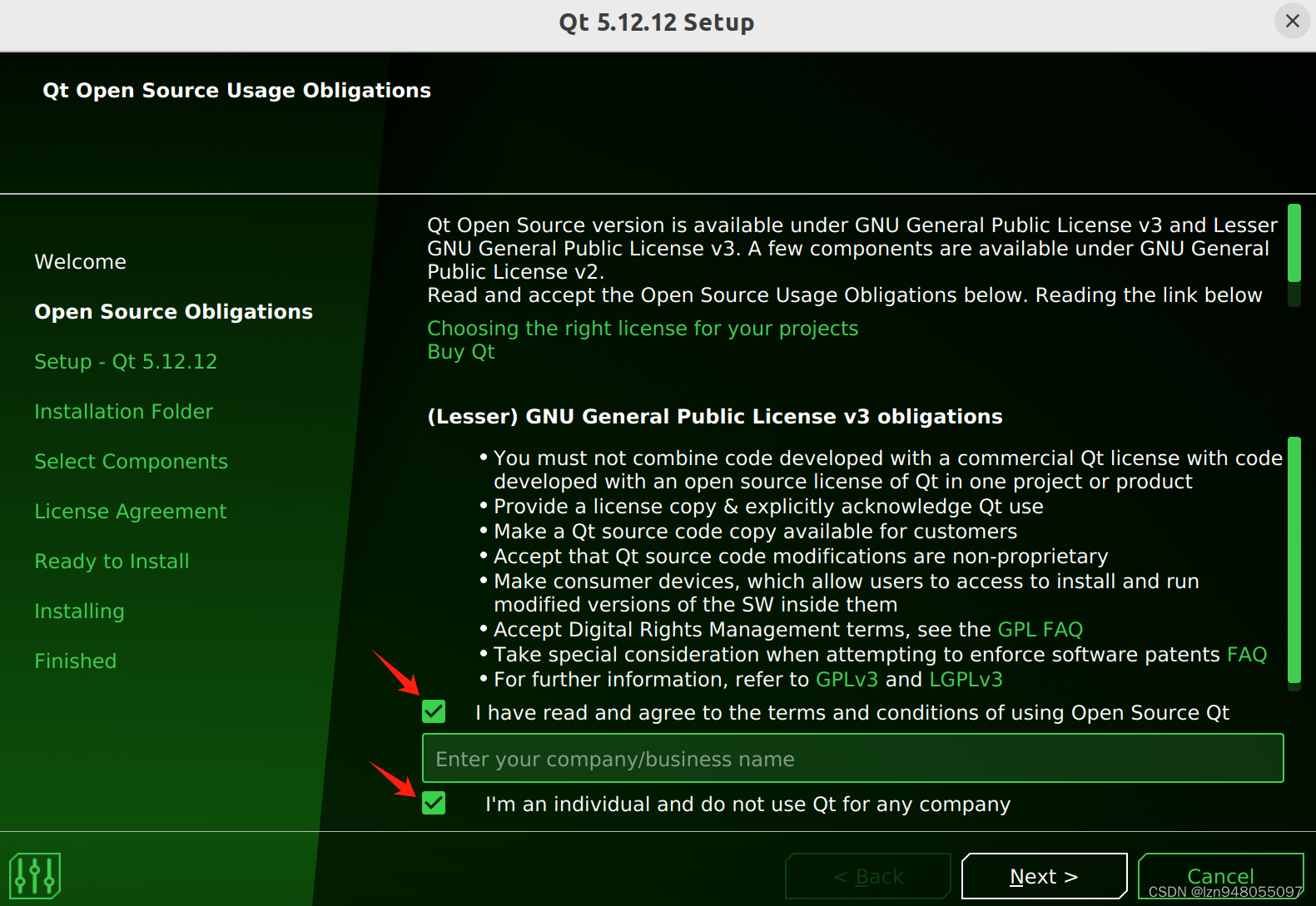This screenshot has height=906, width=1316.
Task: Select the Open Source Obligations step
Action: tap(174, 312)
